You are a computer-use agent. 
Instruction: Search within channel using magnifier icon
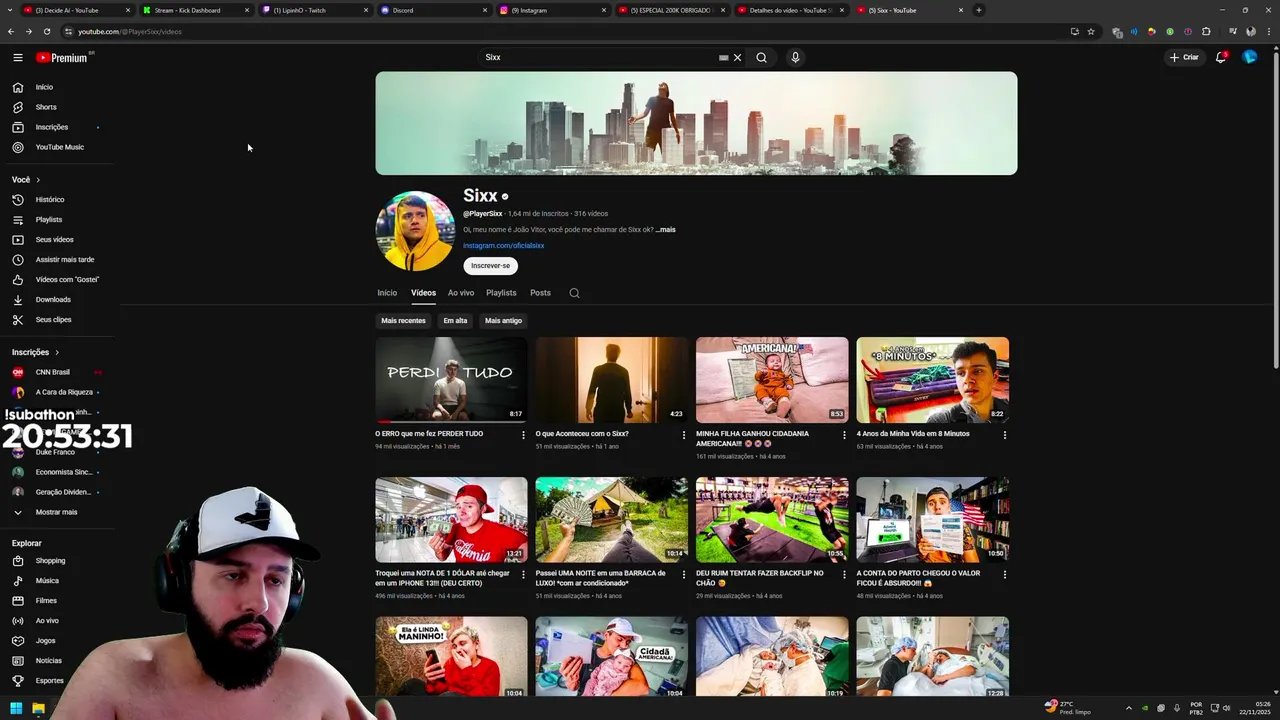click(x=574, y=293)
